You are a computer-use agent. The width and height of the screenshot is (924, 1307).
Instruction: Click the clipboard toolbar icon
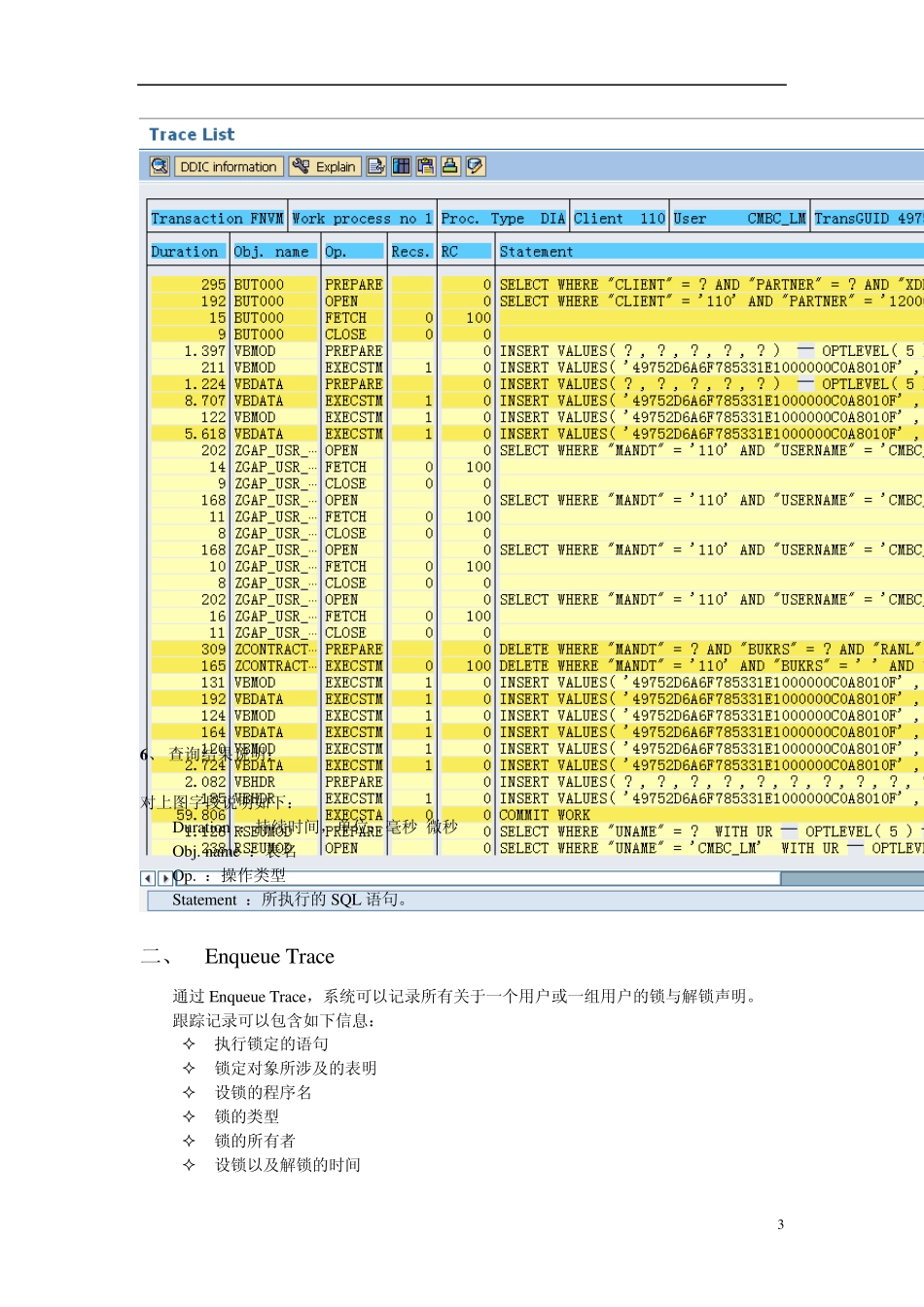pyautogui.click(x=425, y=166)
